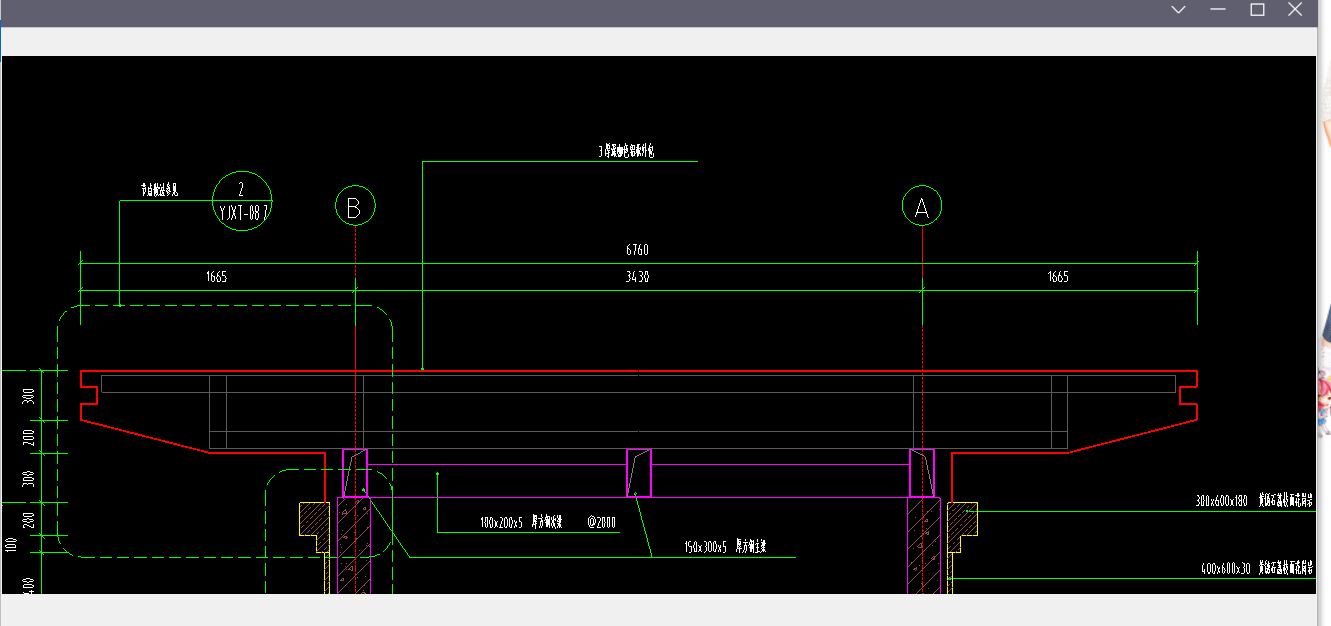The width and height of the screenshot is (1331, 626).
Task: Click grid axis bubble A
Action: pos(921,207)
